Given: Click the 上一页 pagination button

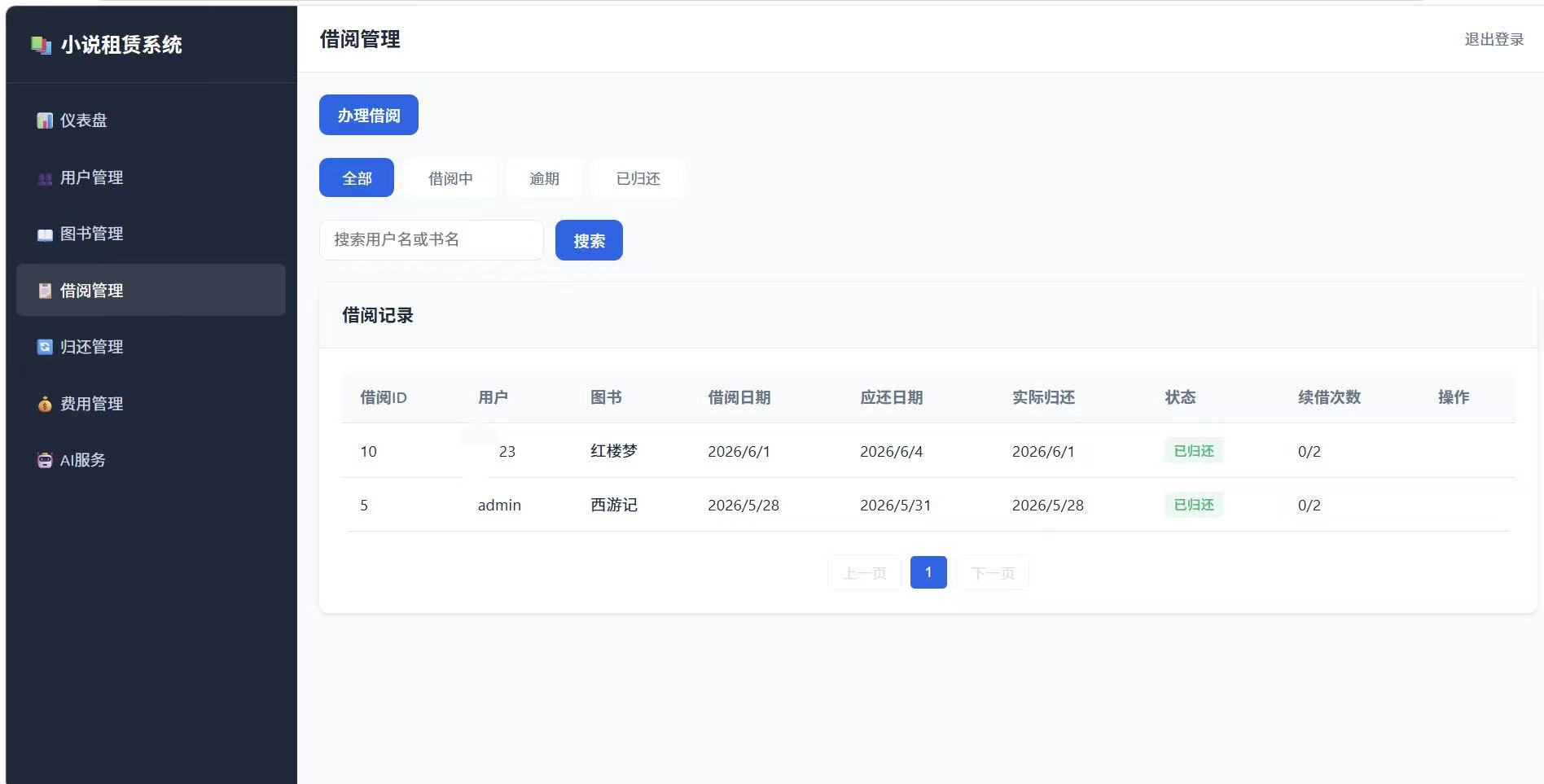Looking at the screenshot, I should (864, 572).
